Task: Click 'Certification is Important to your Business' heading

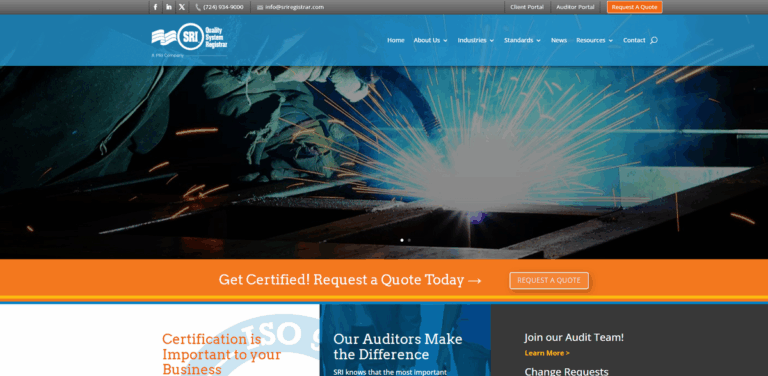Action: 221,354
